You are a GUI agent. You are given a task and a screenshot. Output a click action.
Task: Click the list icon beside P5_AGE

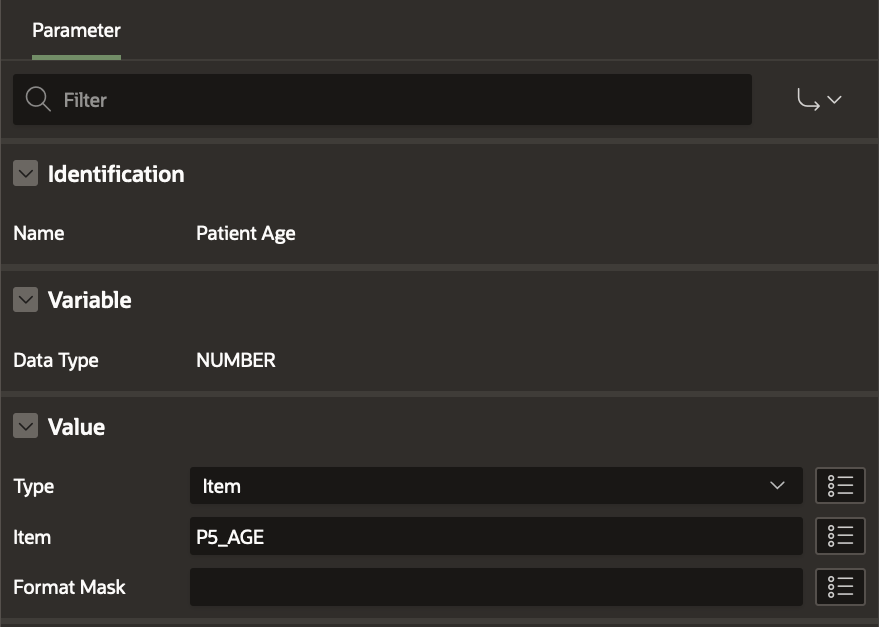pyautogui.click(x=840, y=537)
